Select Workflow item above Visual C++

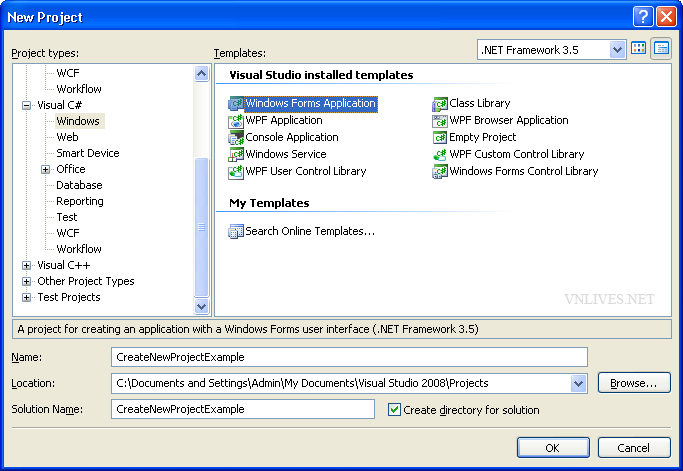79,249
